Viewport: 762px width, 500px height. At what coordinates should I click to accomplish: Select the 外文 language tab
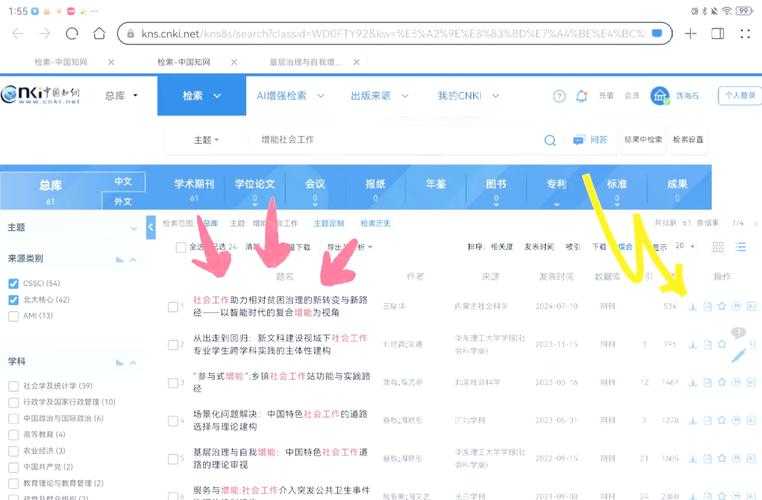point(123,201)
